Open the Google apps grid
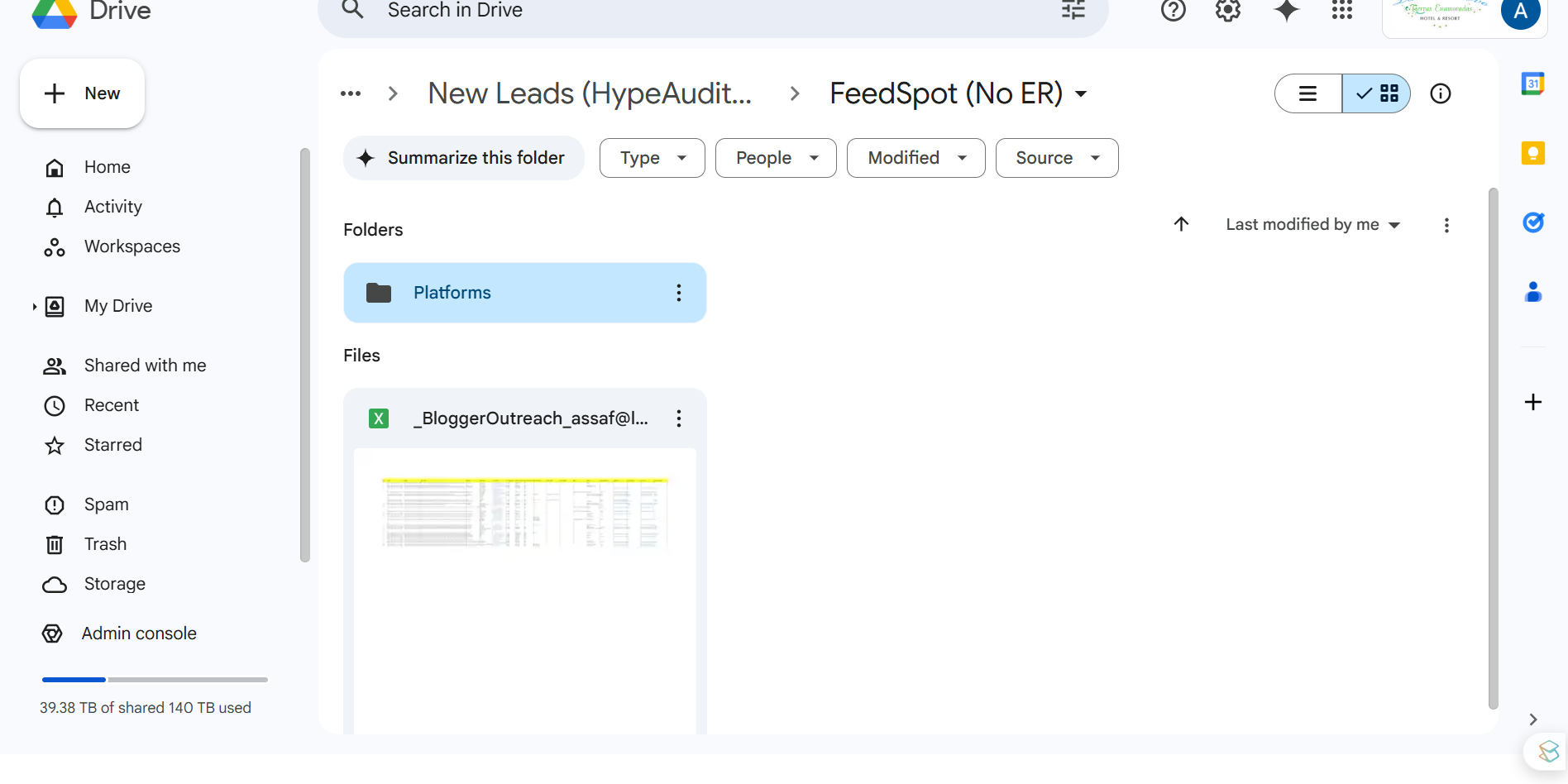 (x=1342, y=11)
